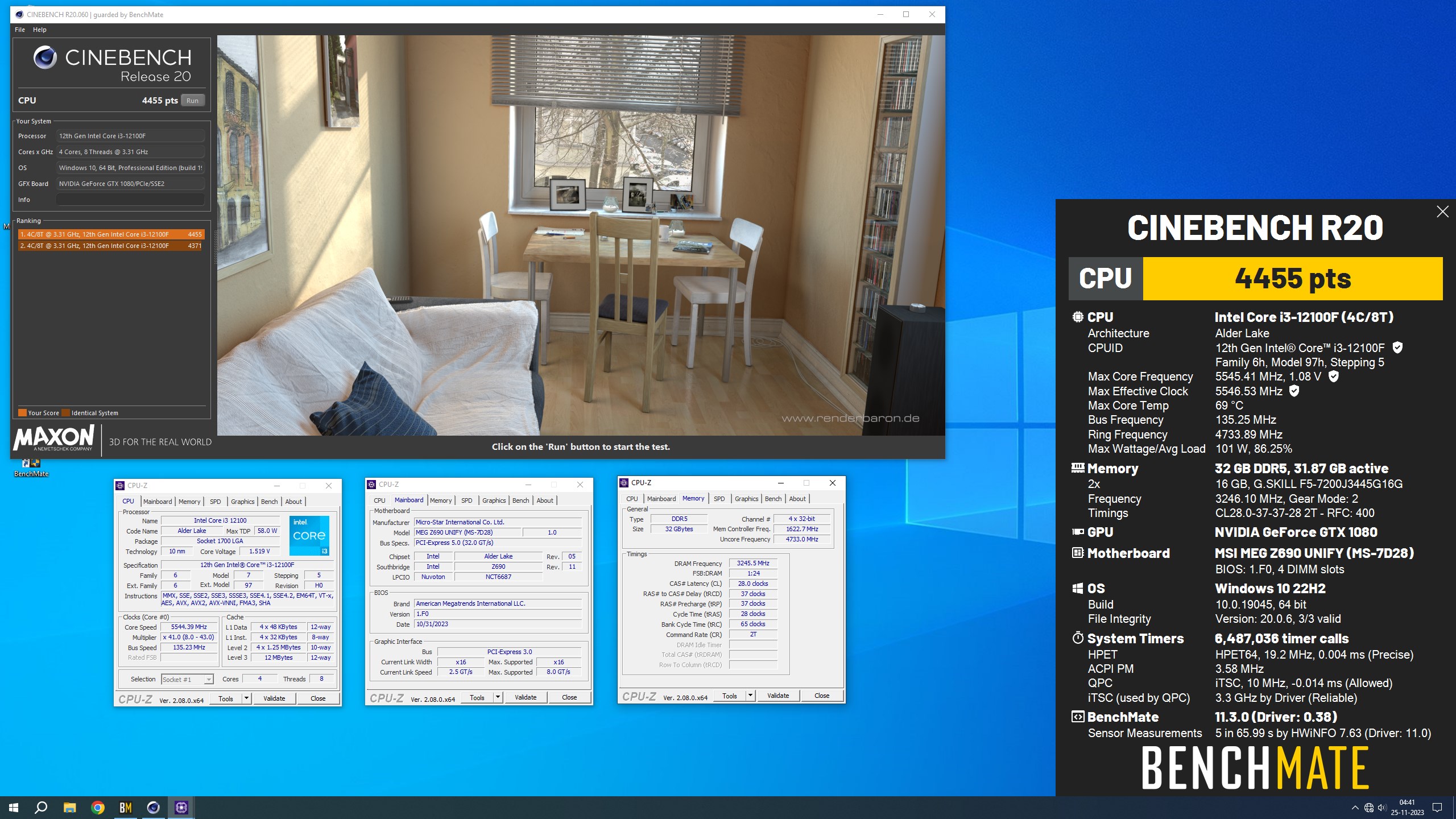Select ranking entry with score 4455
This screenshot has width=1456, height=819.
point(111,234)
